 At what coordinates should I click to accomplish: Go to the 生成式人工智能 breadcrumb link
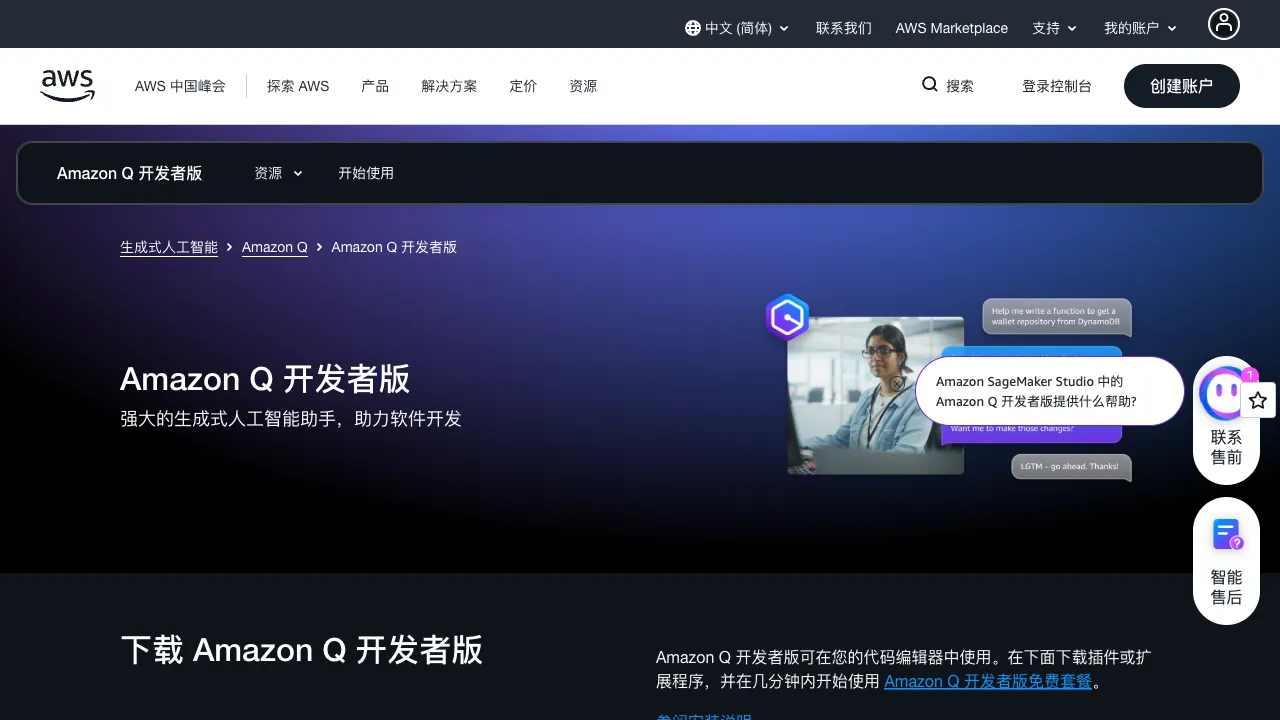[169, 247]
